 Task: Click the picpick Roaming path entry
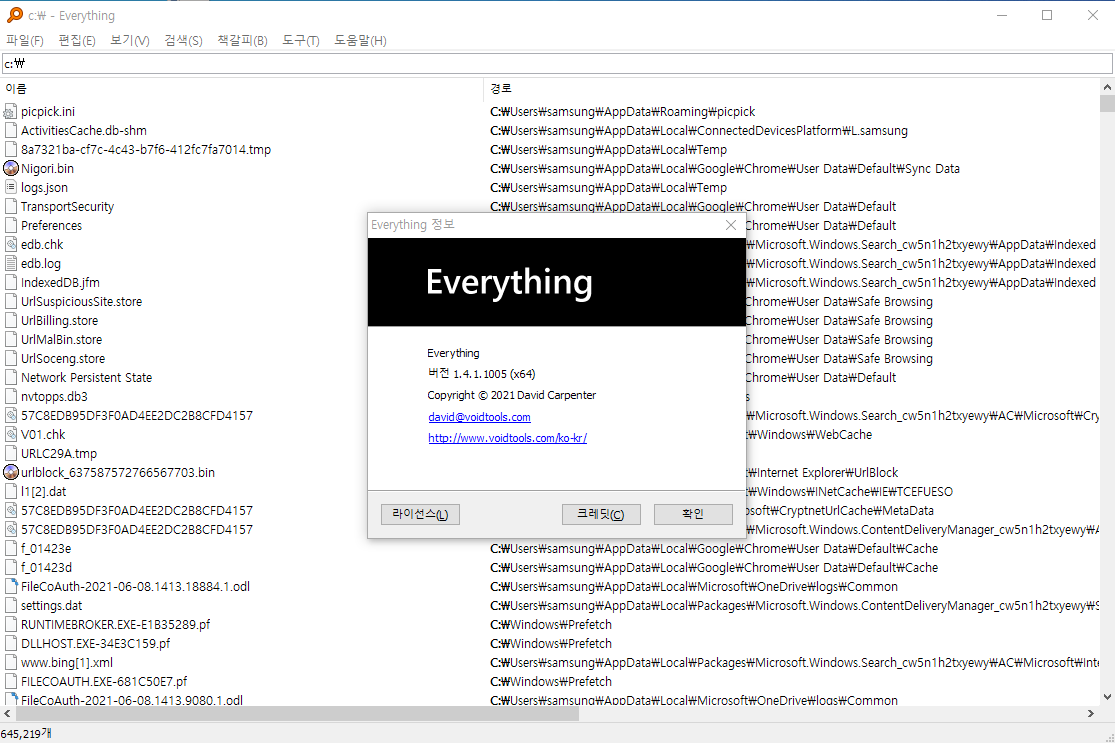[623, 112]
